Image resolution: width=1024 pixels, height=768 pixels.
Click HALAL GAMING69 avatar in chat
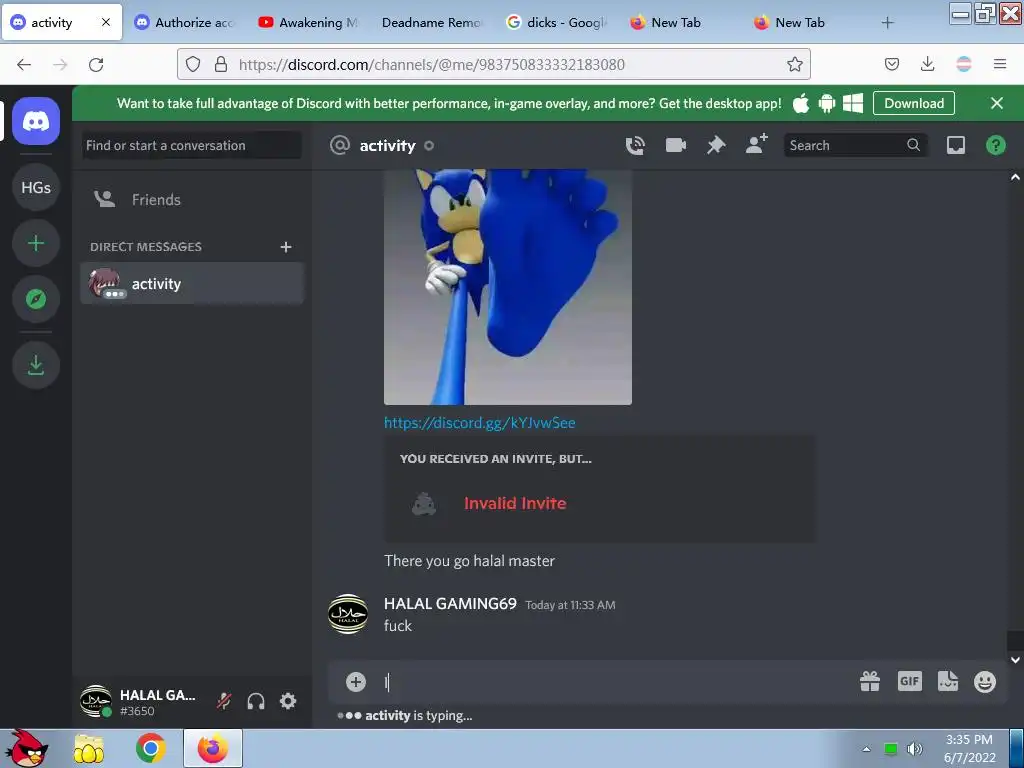pyautogui.click(x=347, y=614)
